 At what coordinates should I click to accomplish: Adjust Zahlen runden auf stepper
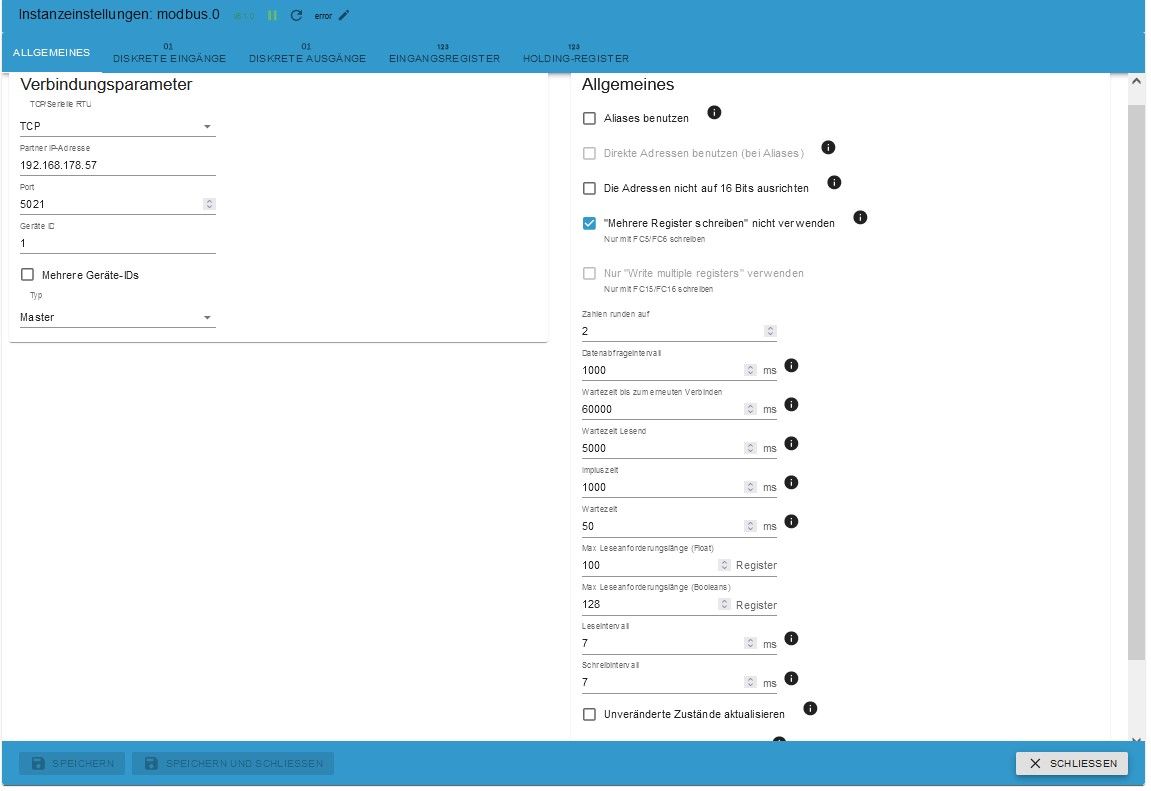pyautogui.click(x=770, y=331)
